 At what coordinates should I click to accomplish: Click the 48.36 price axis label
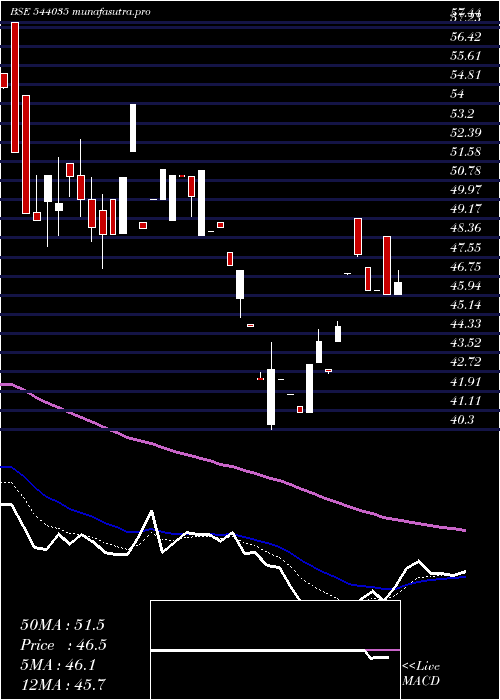[466, 229]
